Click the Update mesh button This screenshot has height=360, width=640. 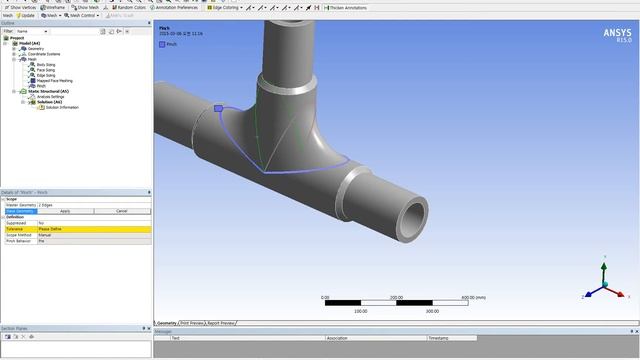point(25,16)
